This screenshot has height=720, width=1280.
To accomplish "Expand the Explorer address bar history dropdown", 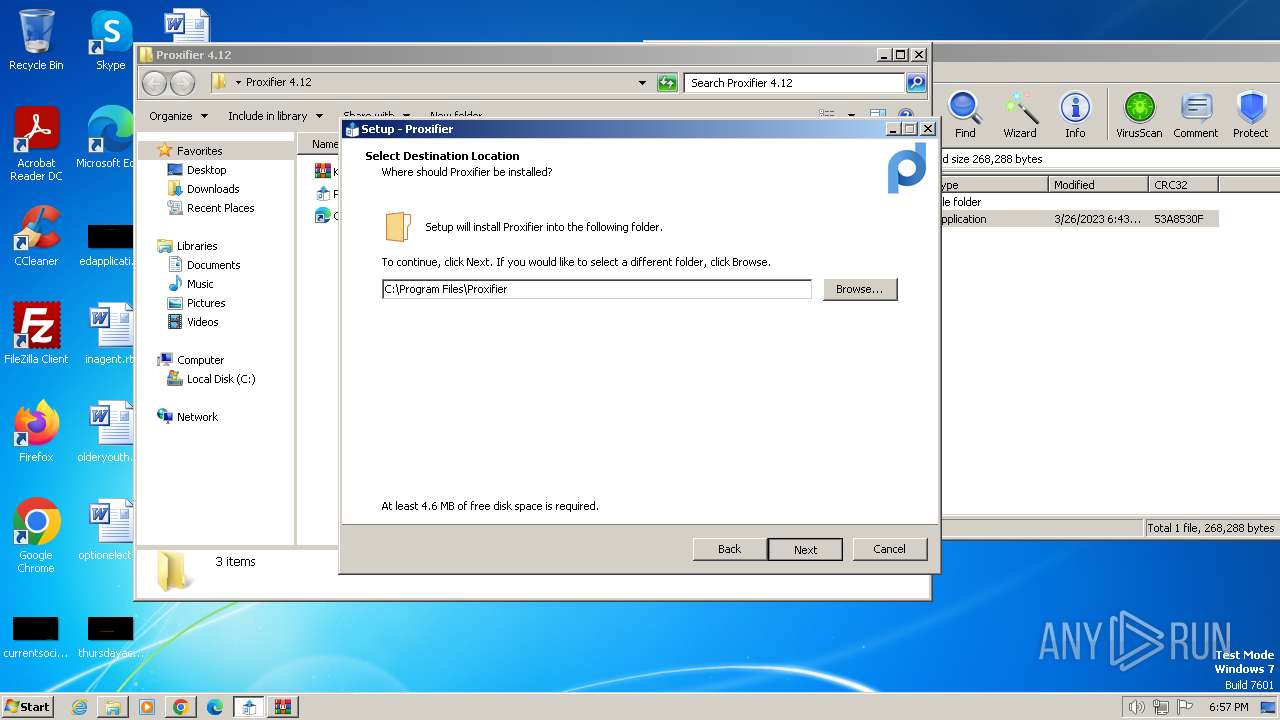I will point(642,83).
